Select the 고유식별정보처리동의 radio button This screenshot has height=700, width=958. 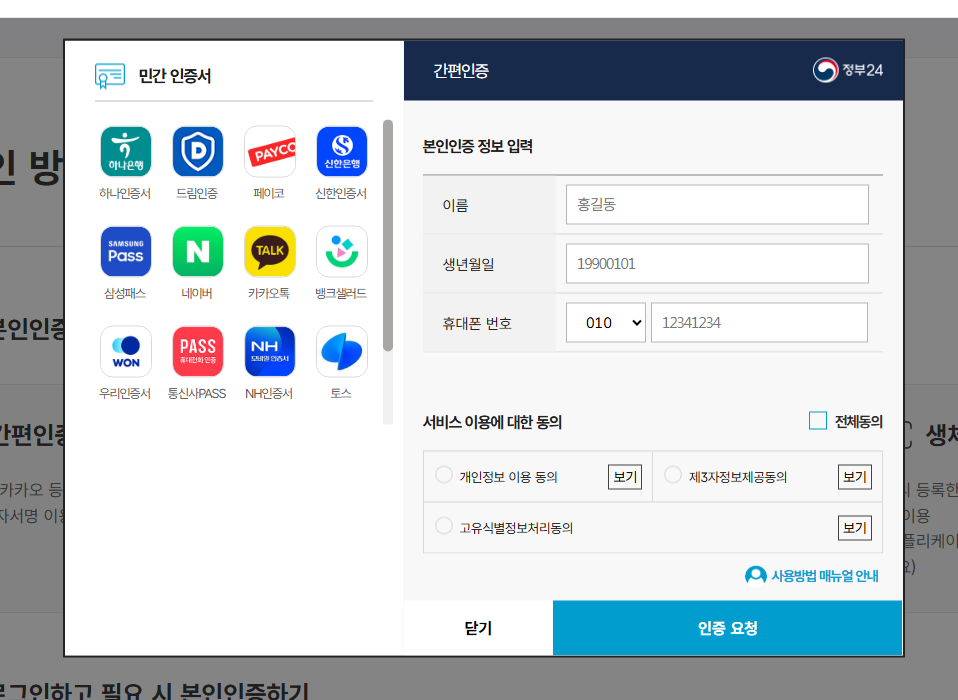point(444,526)
